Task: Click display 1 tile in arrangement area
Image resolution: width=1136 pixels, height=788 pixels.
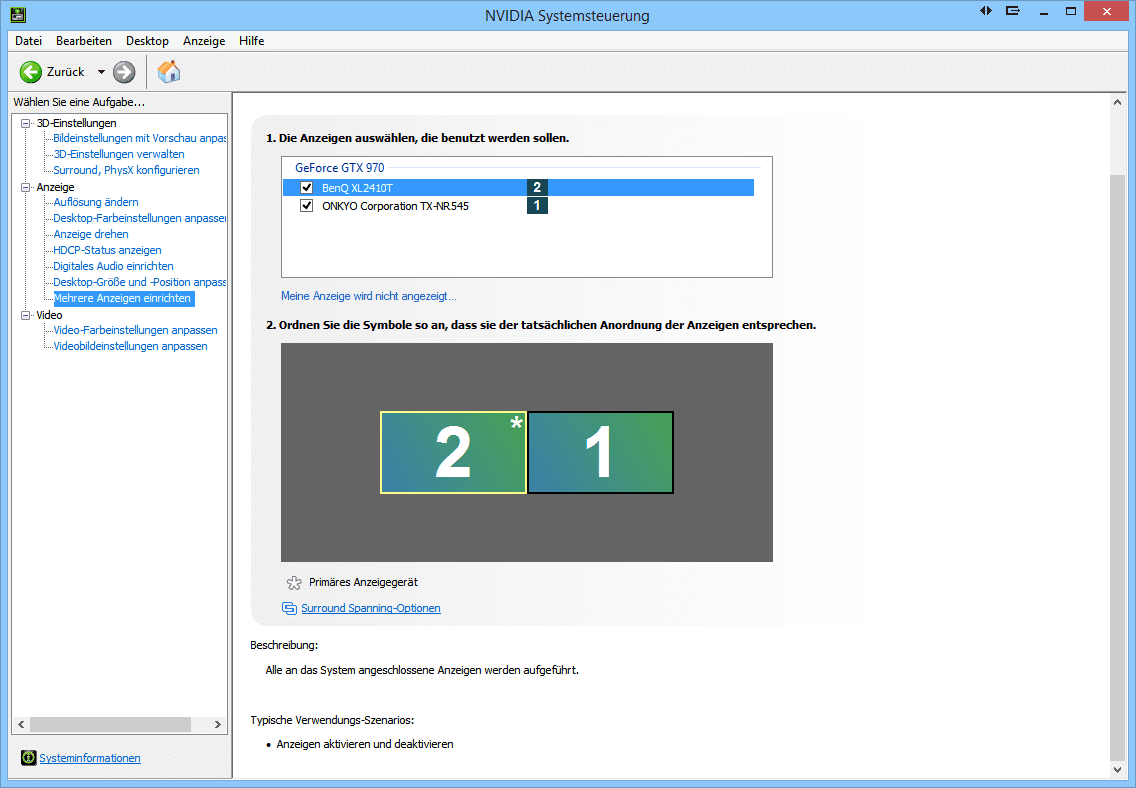Action: [x=601, y=453]
